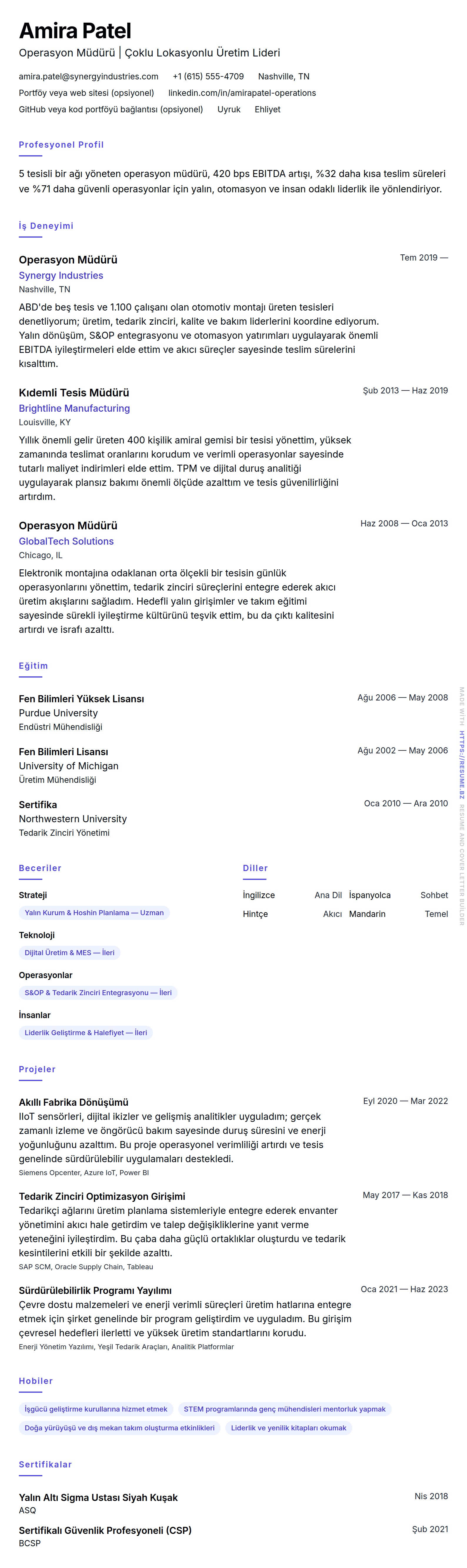Click the İşgücü geliştirme kurullarına hizmet etmek tag
467x1568 pixels.
[96, 1409]
